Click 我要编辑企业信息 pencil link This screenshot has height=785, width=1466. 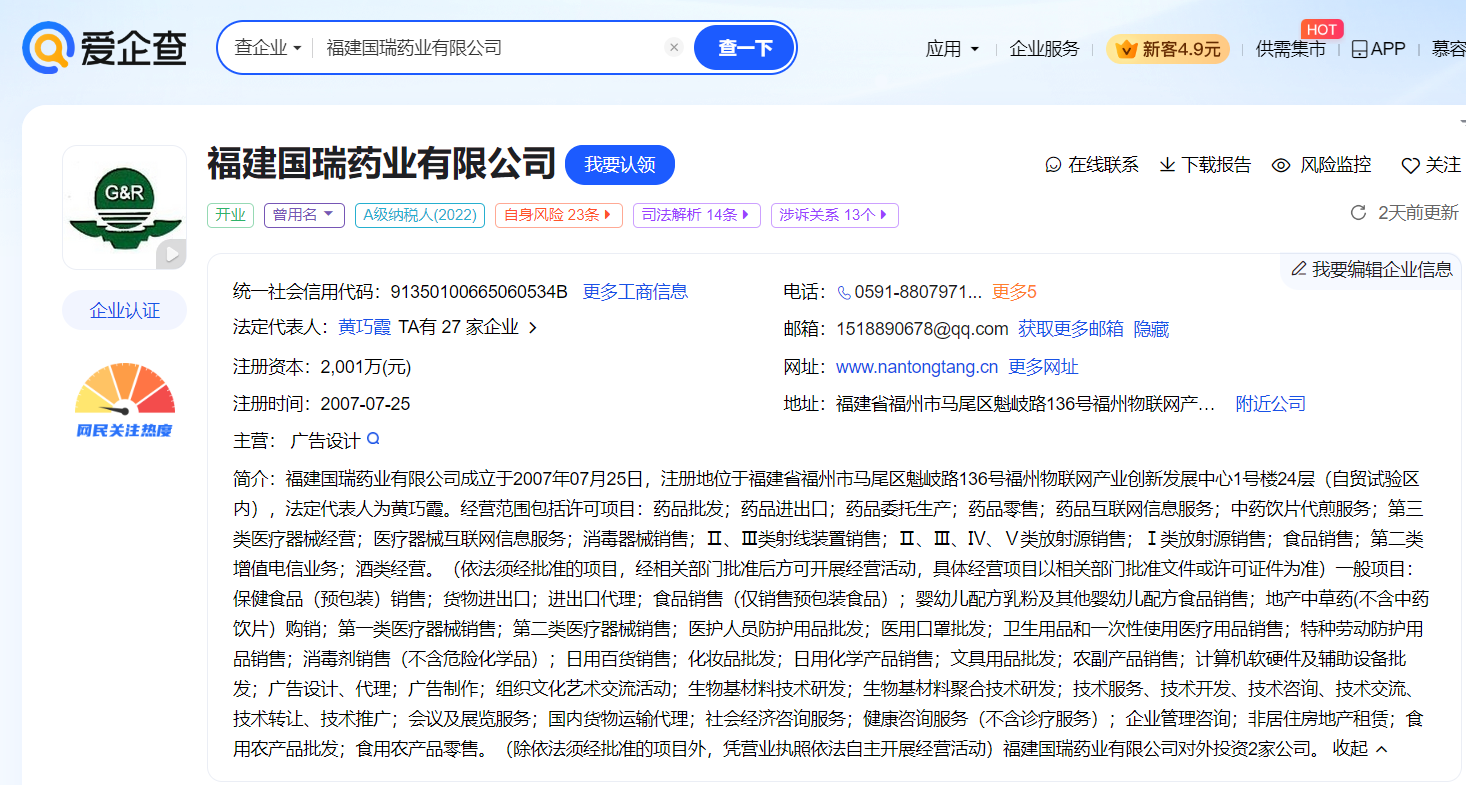1371,269
